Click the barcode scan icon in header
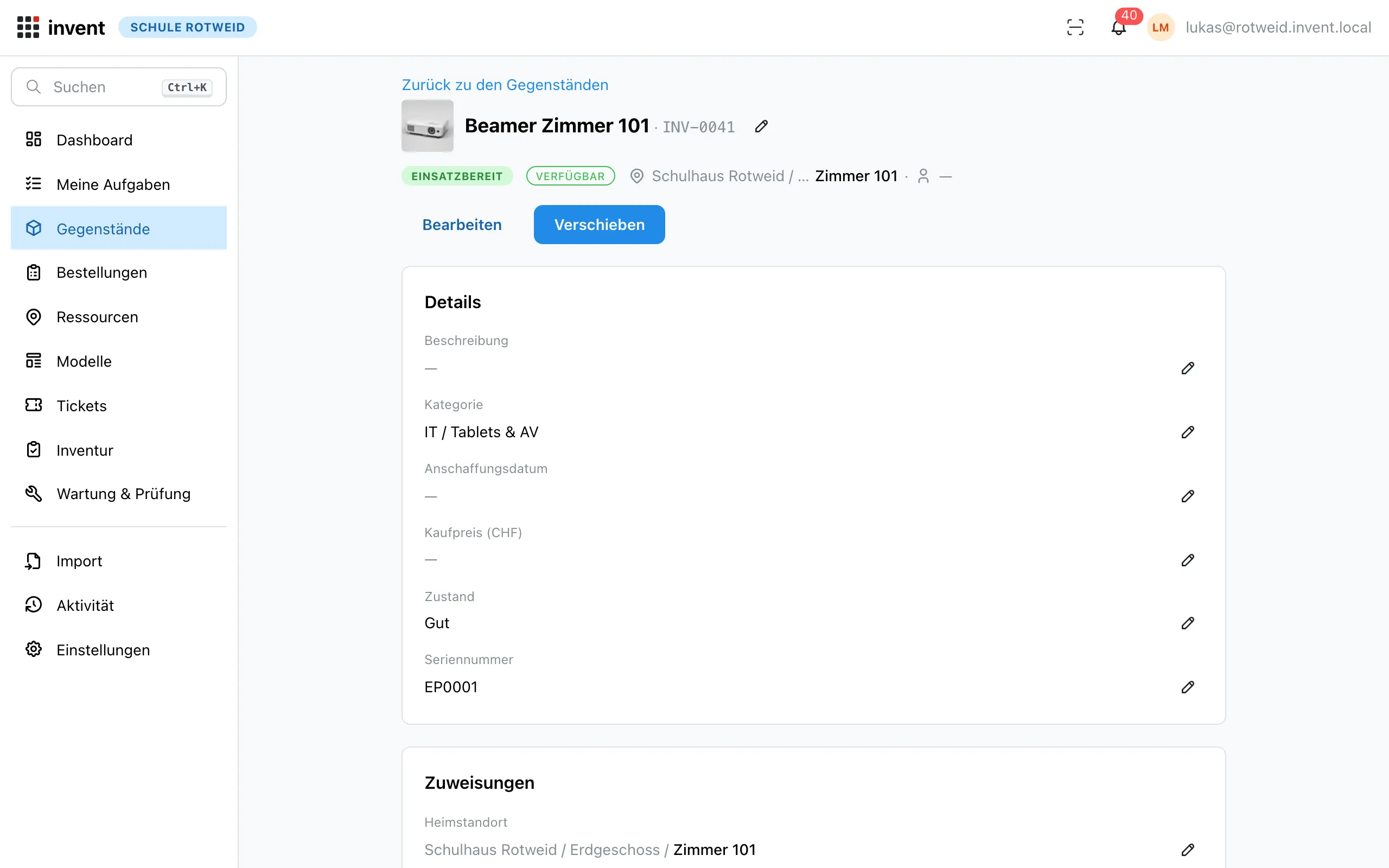The height and width of the screenshot is (868, 1389). (x=1075, y=27)
